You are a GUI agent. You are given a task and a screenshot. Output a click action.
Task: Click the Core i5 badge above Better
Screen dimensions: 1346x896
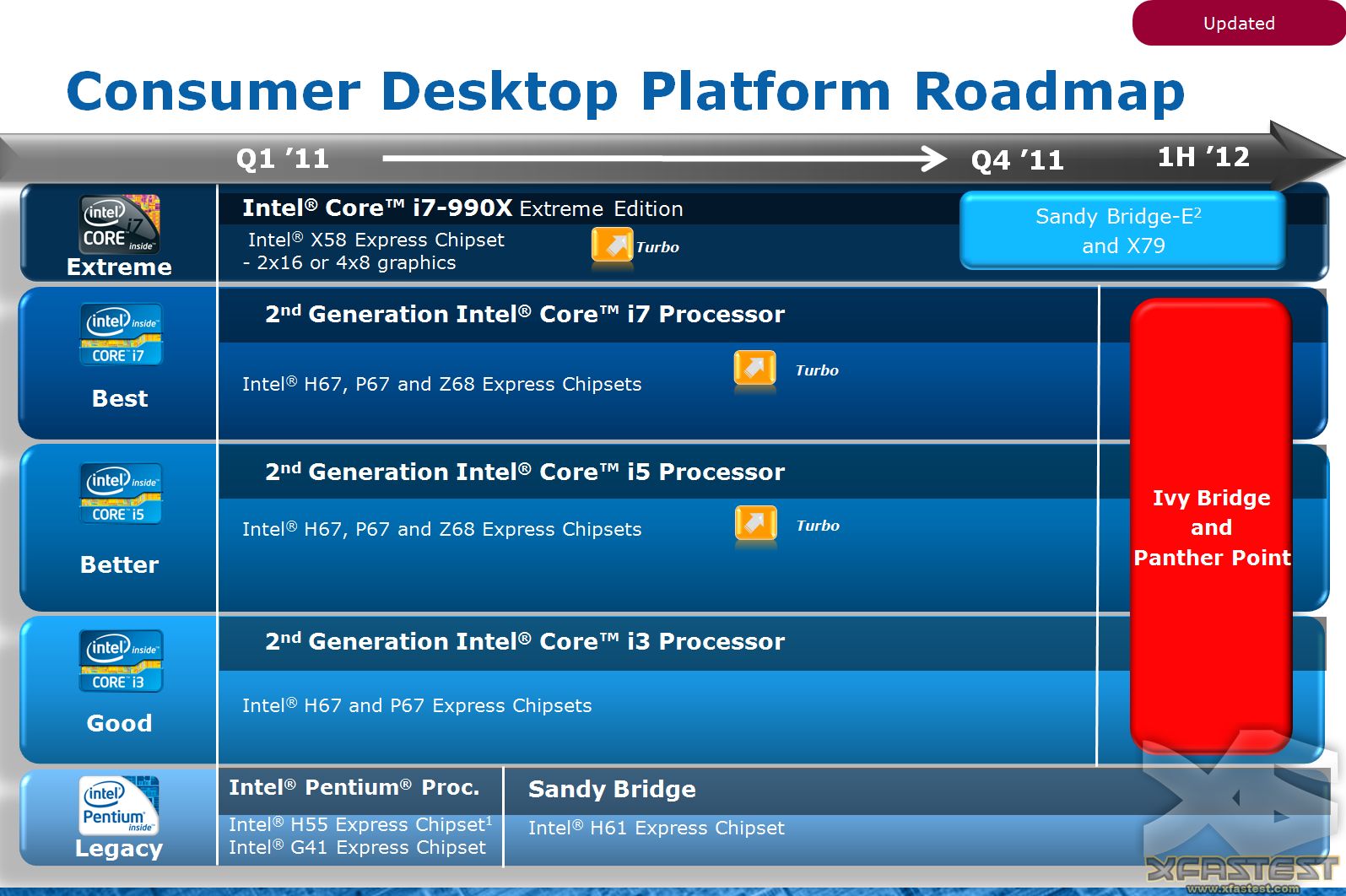121,494
